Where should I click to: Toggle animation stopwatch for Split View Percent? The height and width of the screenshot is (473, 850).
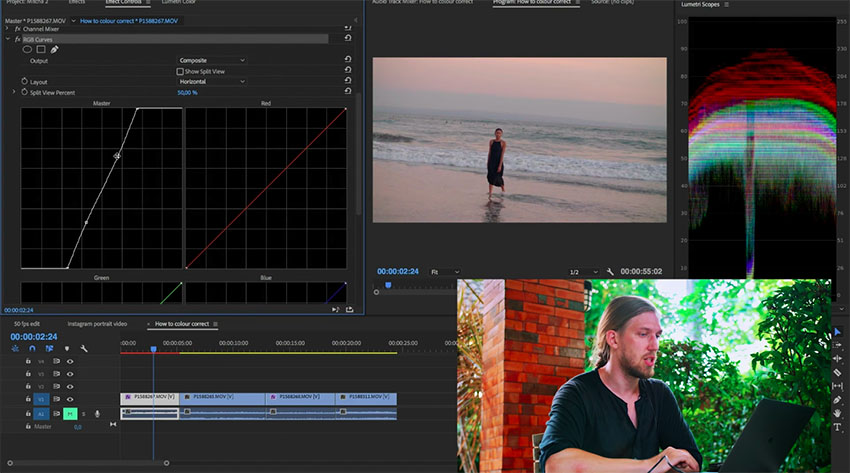click(24, 92)
